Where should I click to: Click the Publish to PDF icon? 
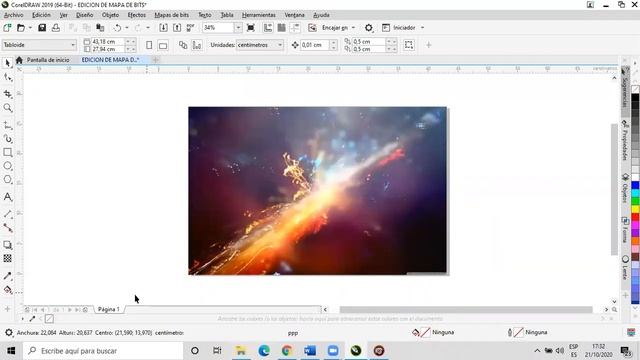(191, 28)
